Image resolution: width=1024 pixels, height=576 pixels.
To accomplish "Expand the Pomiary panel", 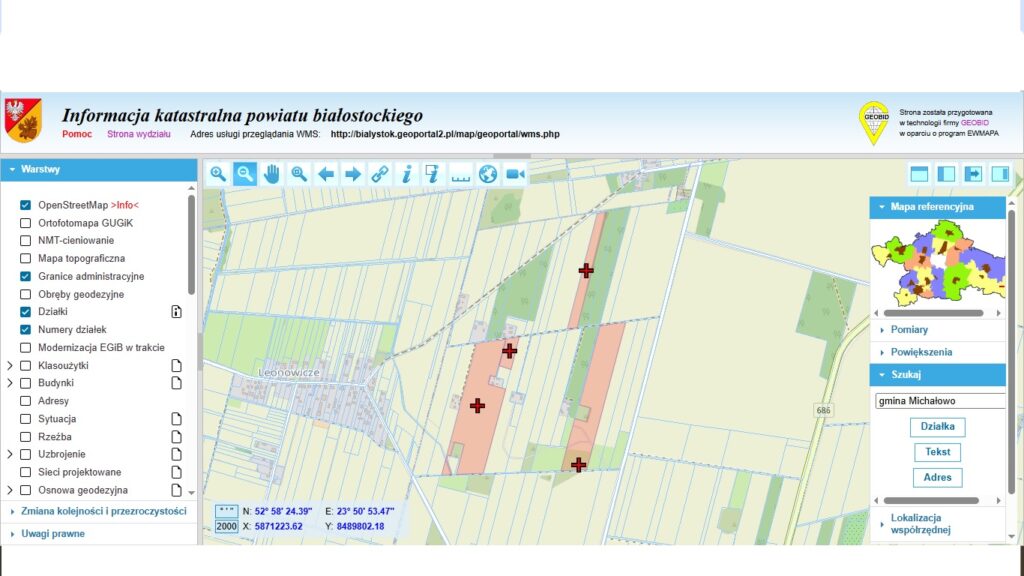I will pyautogui.click(x=909, y=330).
